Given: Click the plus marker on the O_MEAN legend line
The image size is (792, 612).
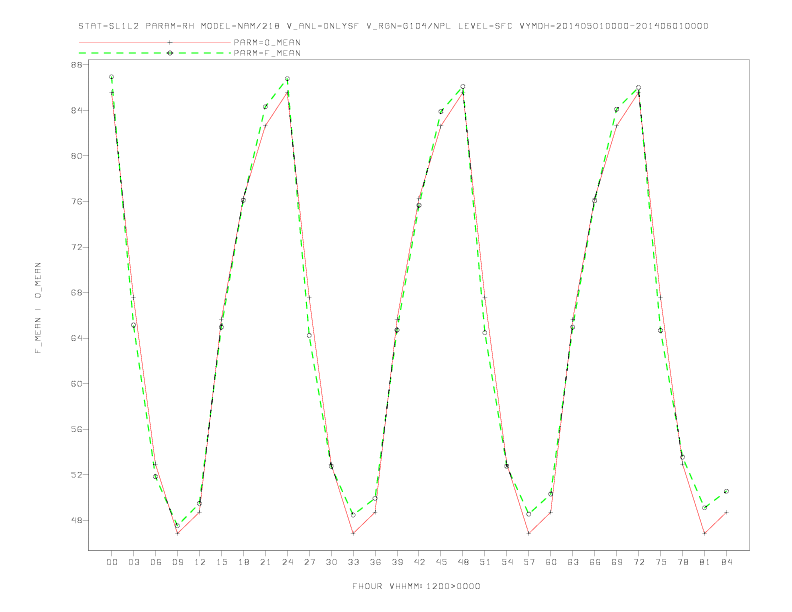Looking at the screenshot, I should point(170,42).
